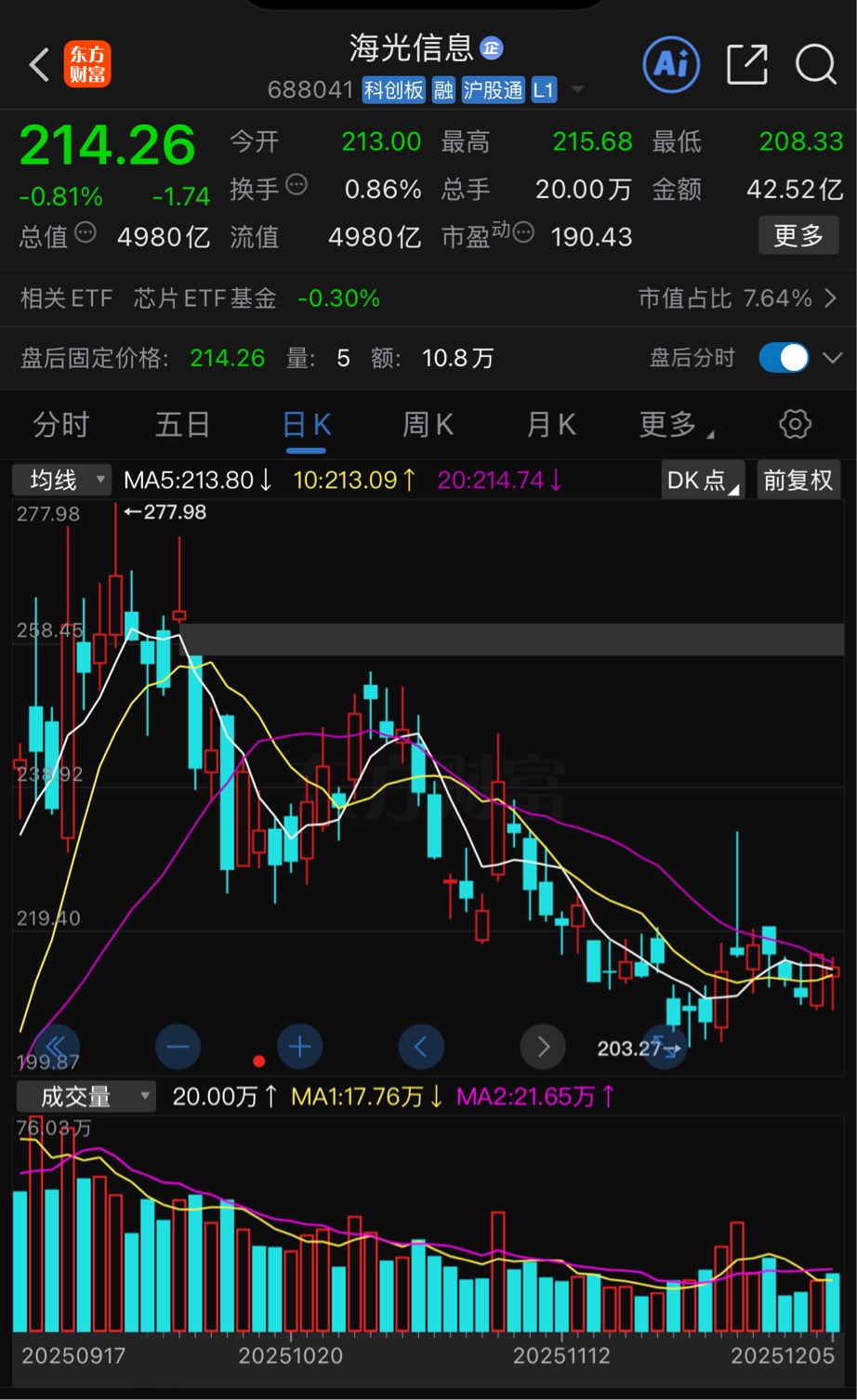Tap the 277.98 high price marker

click(165, 511)
